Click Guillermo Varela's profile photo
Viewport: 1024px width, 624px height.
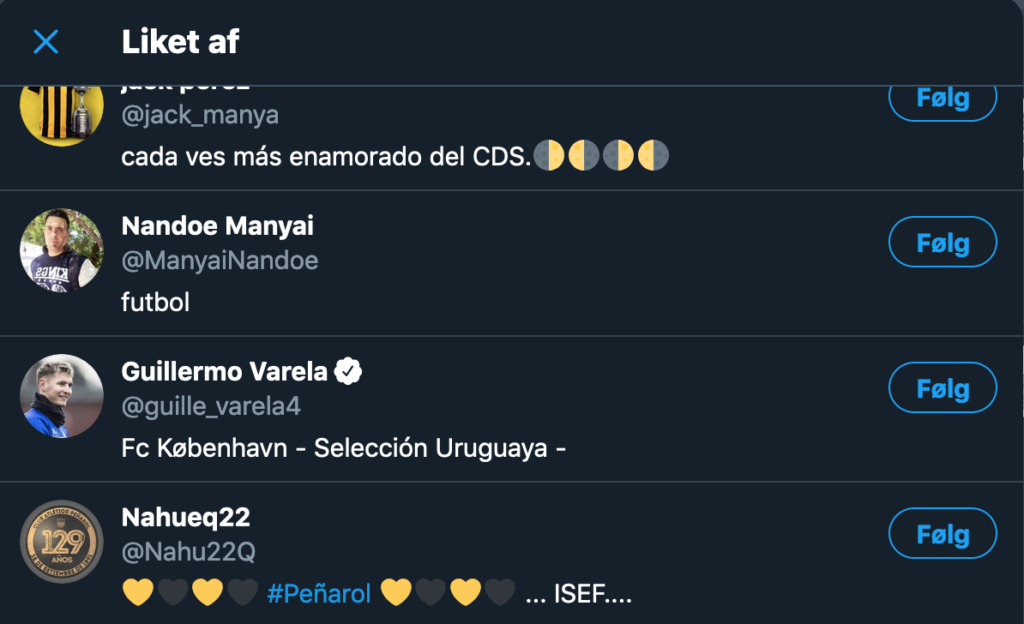61,396
